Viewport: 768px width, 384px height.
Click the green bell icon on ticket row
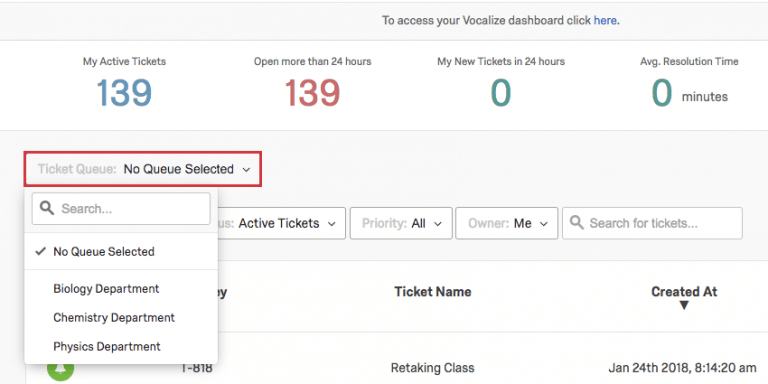click(x=60, y=370)
